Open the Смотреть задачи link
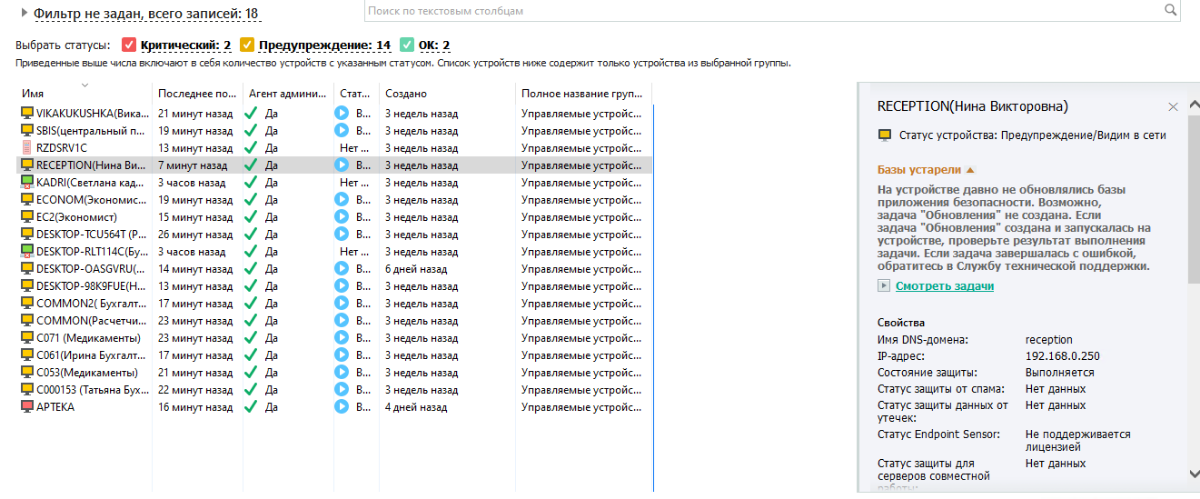 click(944, 286)
